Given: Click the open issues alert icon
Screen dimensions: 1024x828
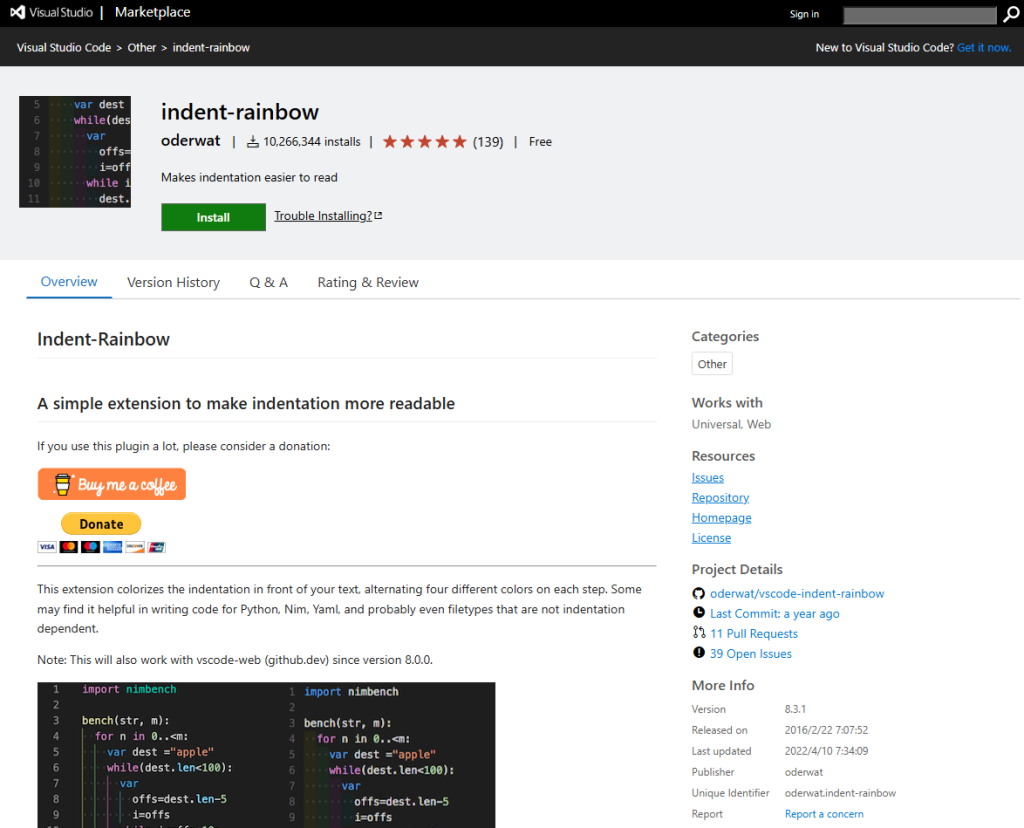Looking at the screenshot, I should [x=699, y=652].
